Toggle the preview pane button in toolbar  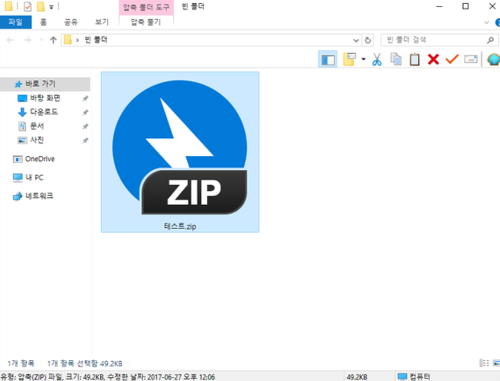pos(328,60)
